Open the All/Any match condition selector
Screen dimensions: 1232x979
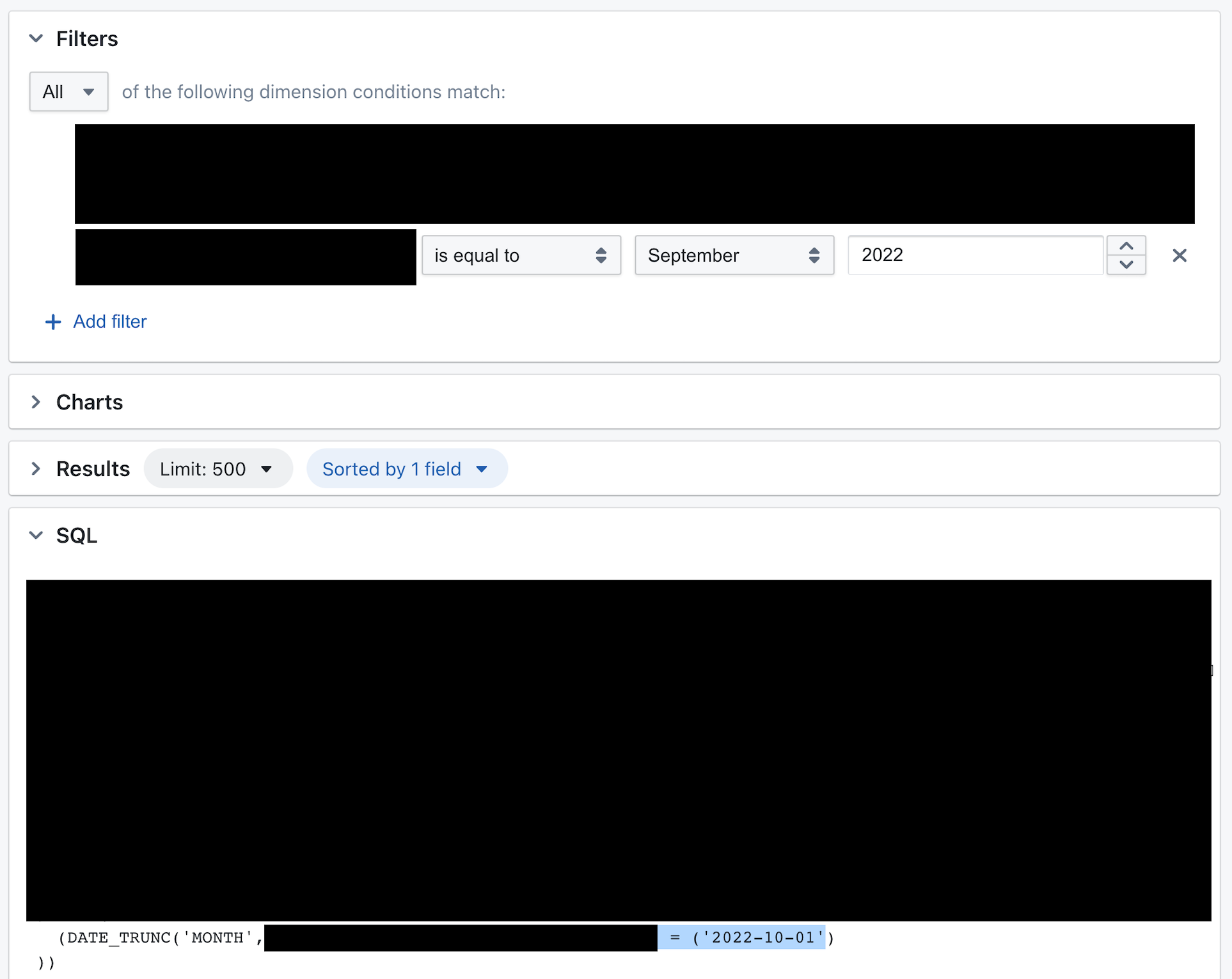pyautogui.click(x=68, y=92)
